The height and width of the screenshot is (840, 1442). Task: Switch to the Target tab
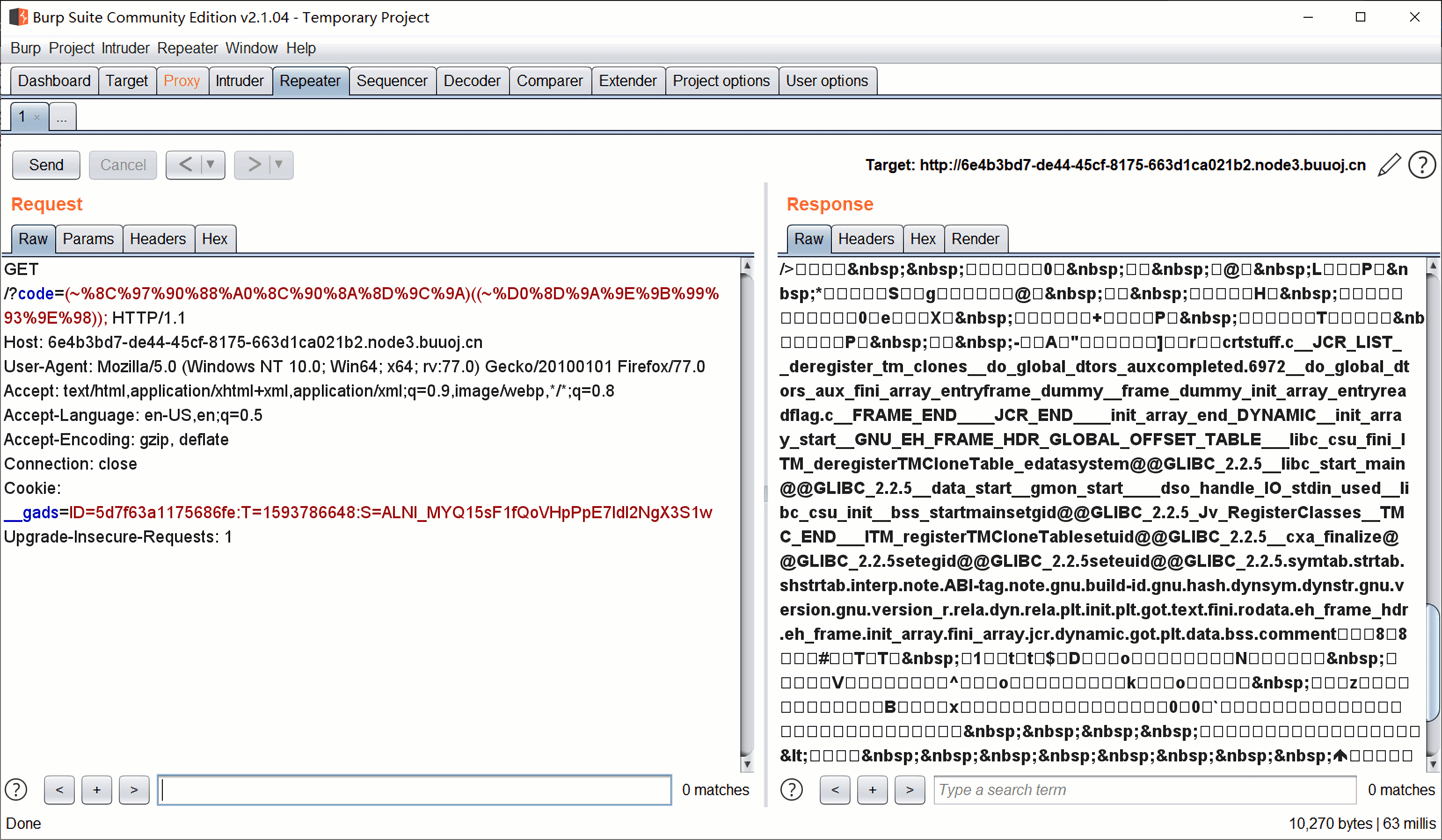point(127,80)
